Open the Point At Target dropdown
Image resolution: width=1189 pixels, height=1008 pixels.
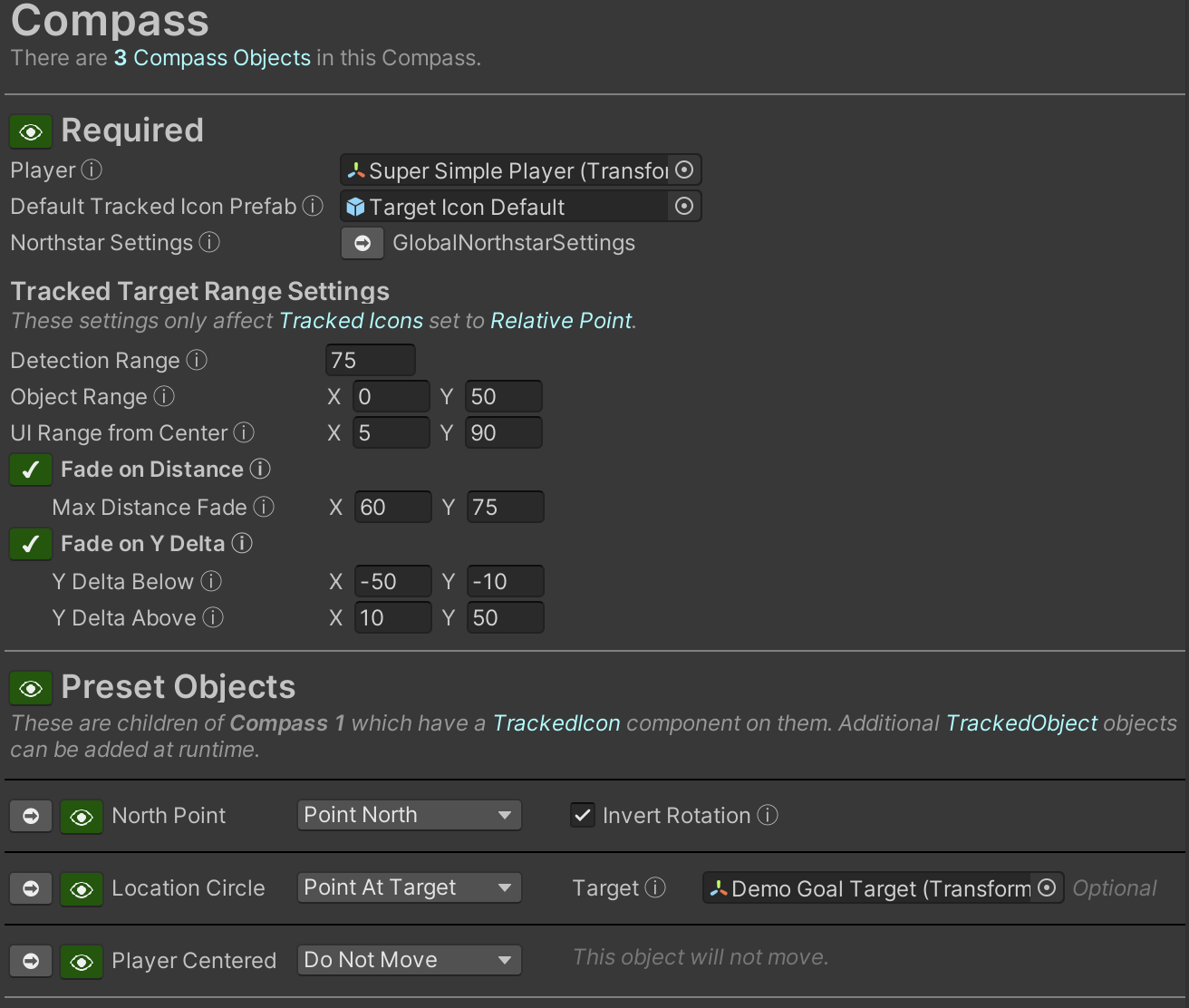coord(409,887)
